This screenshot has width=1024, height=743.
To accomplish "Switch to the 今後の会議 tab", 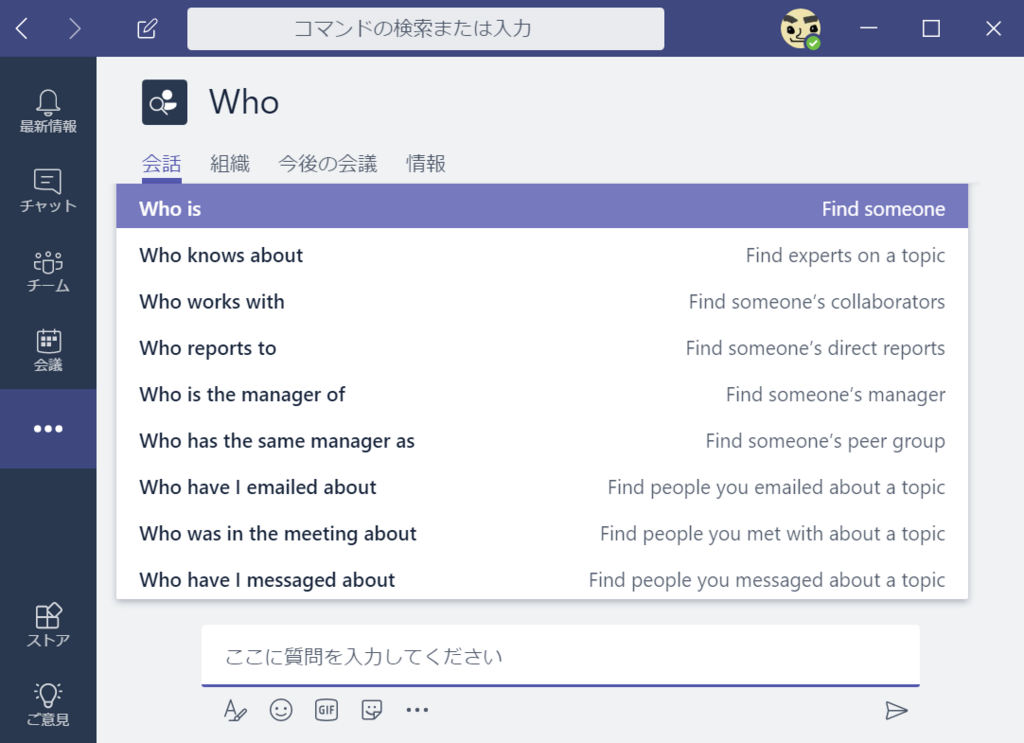I will [328, 163].
